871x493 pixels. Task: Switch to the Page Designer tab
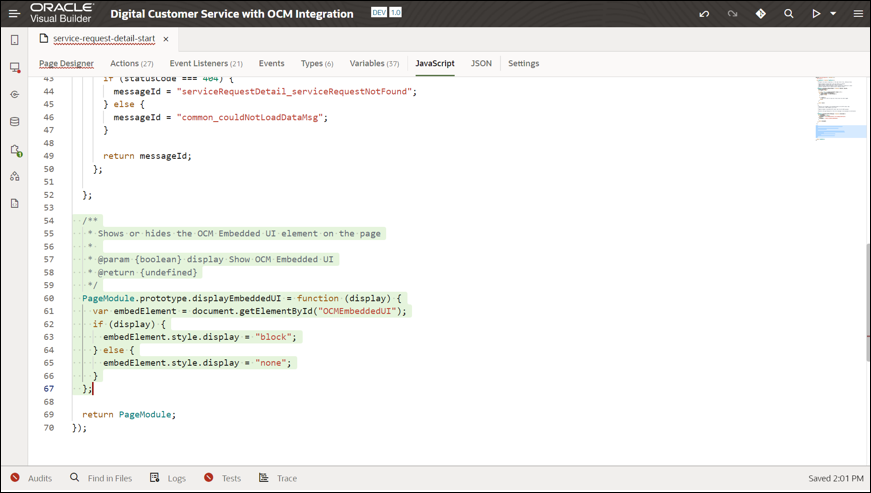(66, 63)
